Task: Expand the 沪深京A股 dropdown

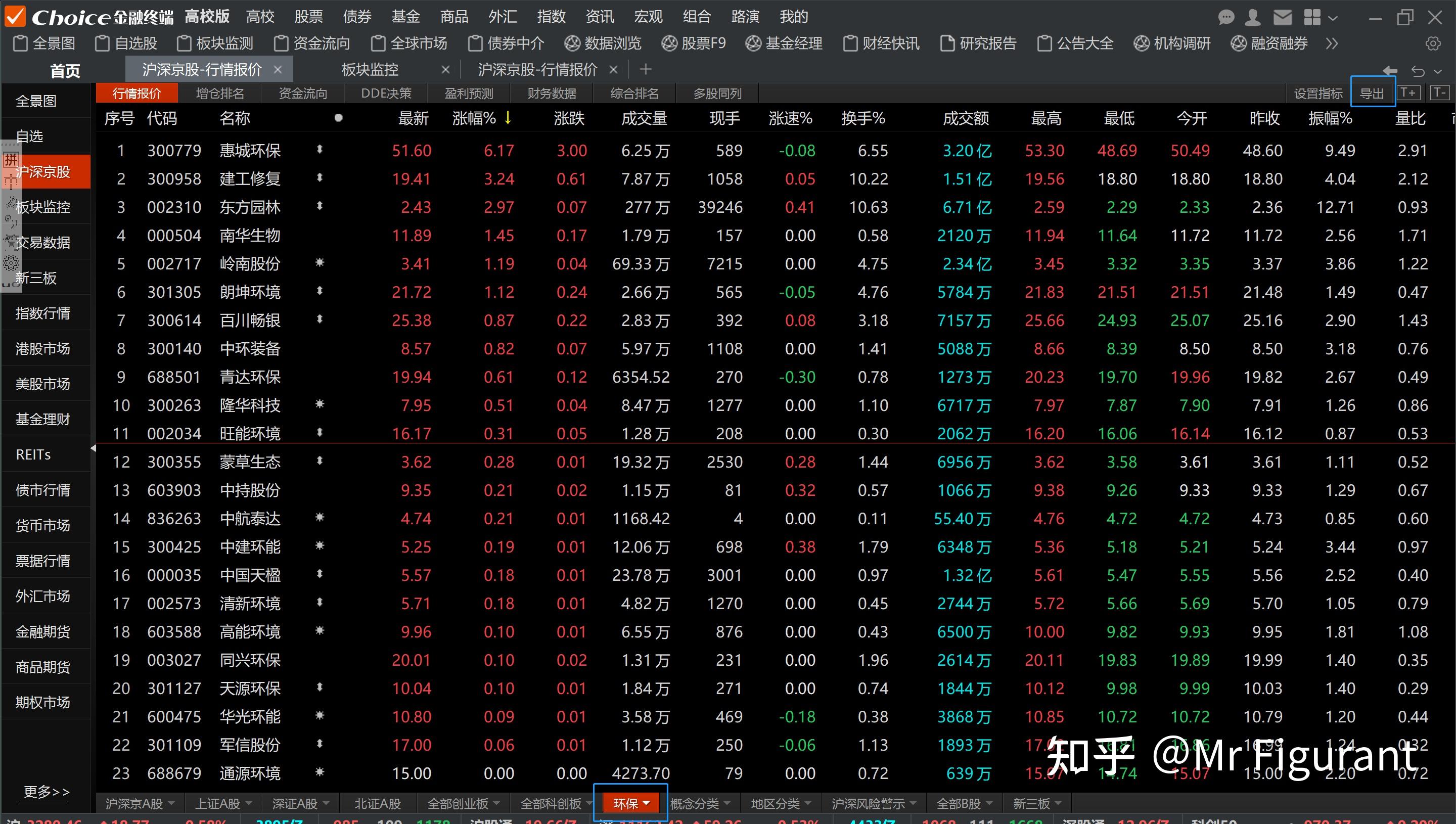Action: (171, 803)
